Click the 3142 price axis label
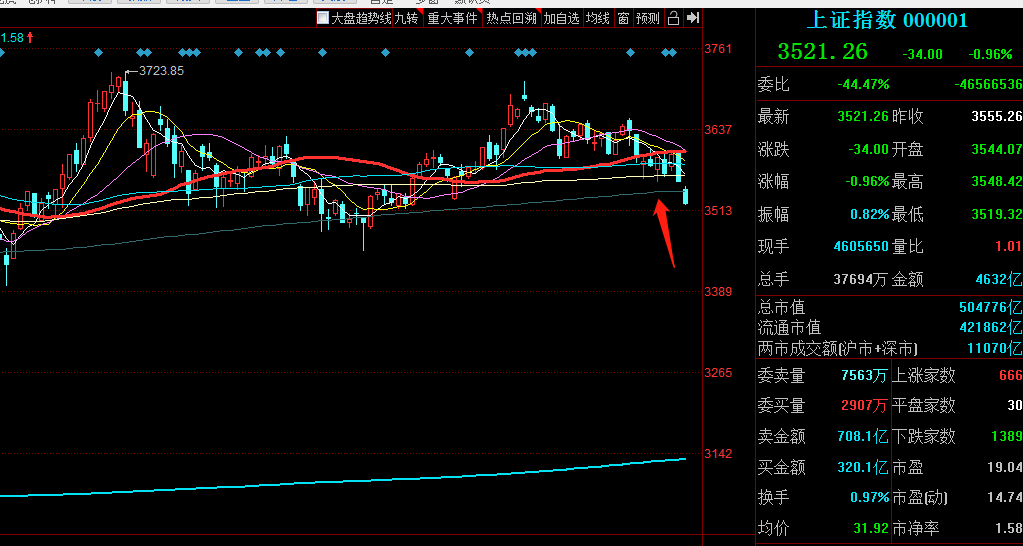Image resolution: width=1023 pixels, height=546 pixels. 719,453
